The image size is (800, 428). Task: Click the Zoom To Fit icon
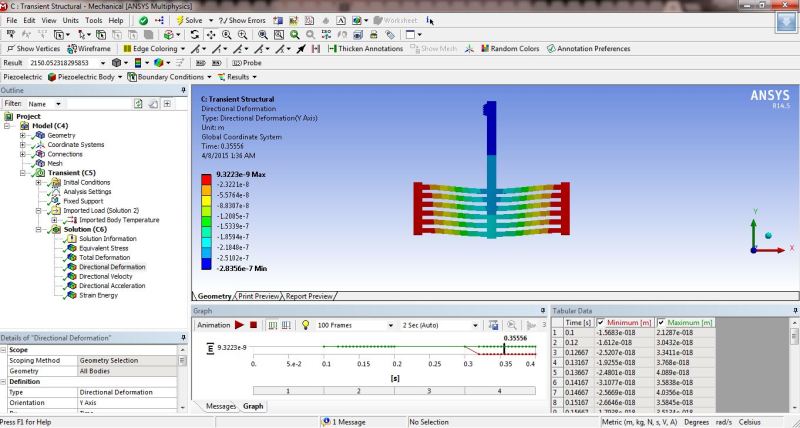coord(263,35)
